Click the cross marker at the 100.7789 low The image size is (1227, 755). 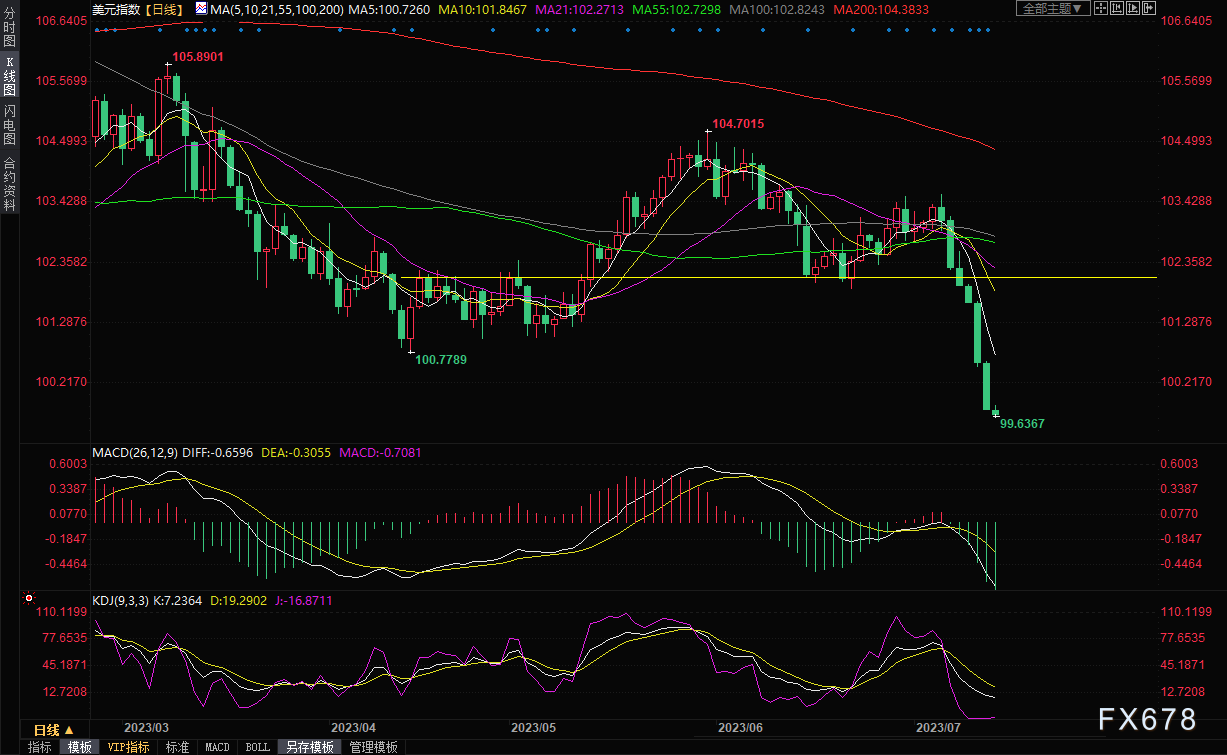[x=411, y=350]
